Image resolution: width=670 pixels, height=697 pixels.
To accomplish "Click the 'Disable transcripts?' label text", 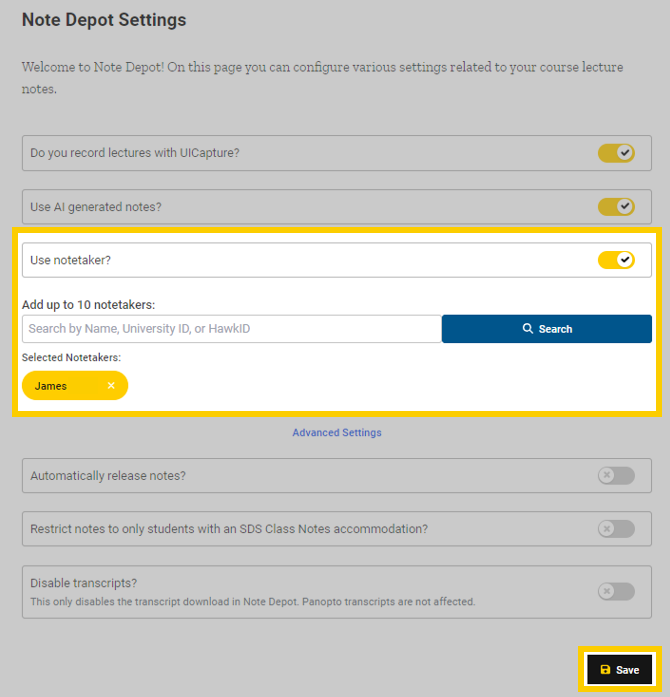I will click(x=83, y=583).
